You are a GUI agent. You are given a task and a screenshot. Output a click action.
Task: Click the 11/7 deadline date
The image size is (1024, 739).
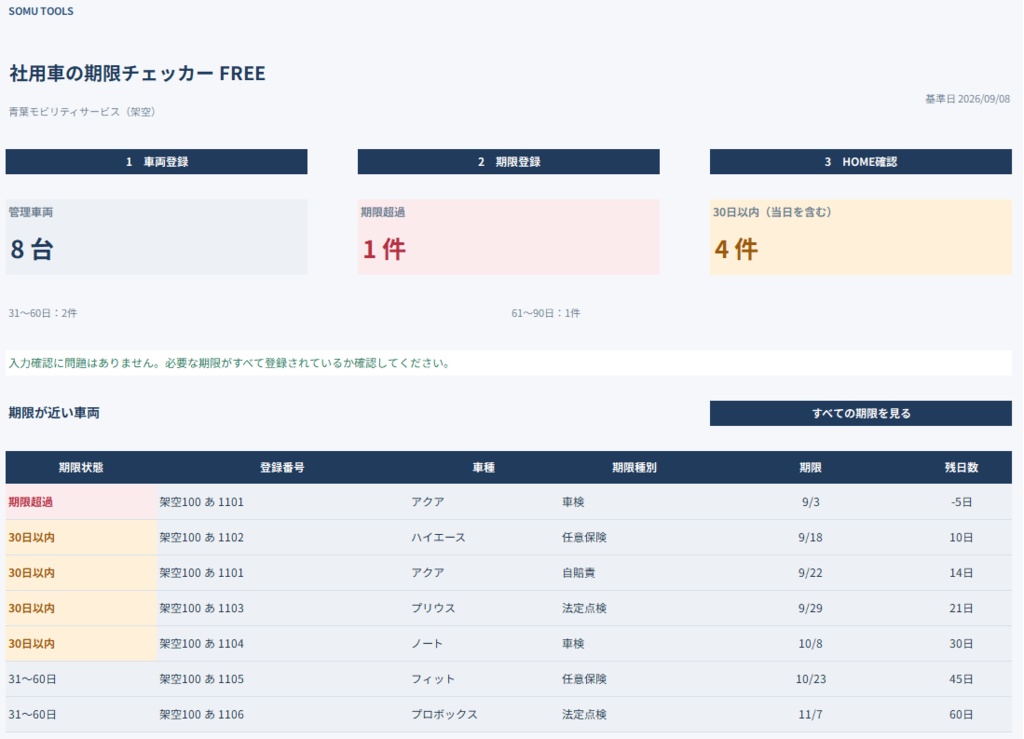pos(810,714)
